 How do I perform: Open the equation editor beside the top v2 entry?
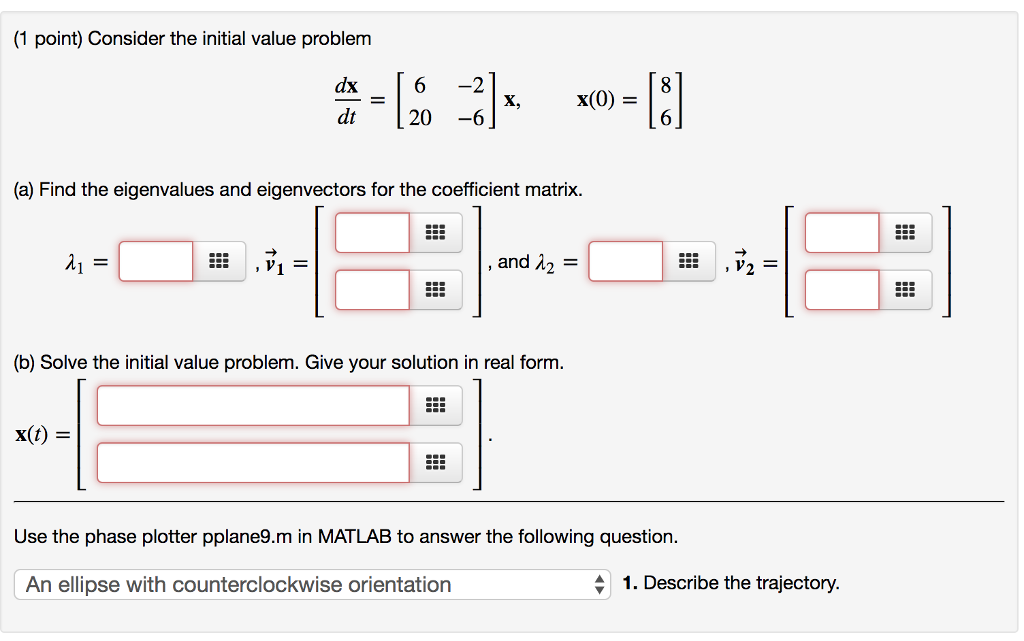(905, 232)
